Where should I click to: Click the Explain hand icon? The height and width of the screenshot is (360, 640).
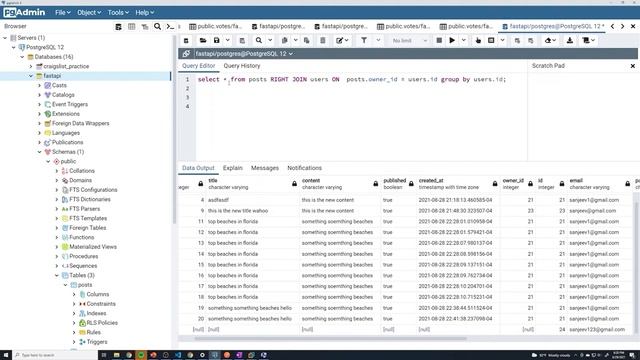478,40
